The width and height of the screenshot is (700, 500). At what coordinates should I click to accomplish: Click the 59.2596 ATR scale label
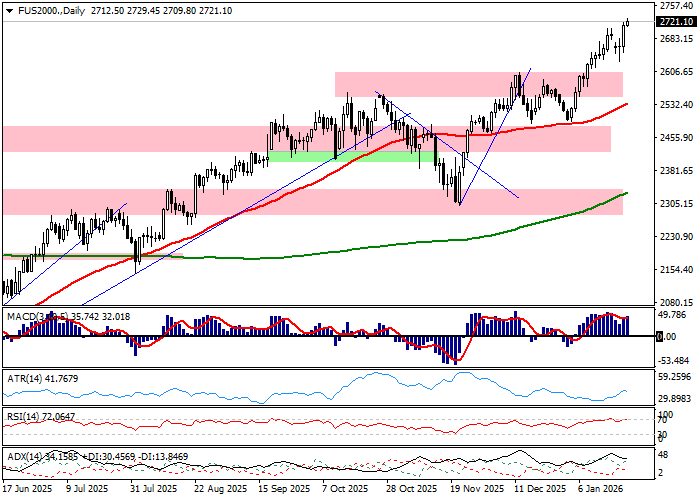pyautogui.click(x=676, y=377)
